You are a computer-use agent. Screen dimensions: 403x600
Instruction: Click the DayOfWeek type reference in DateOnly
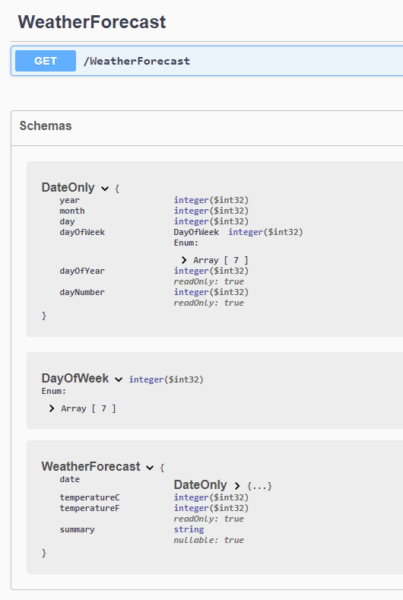[196, 232]
